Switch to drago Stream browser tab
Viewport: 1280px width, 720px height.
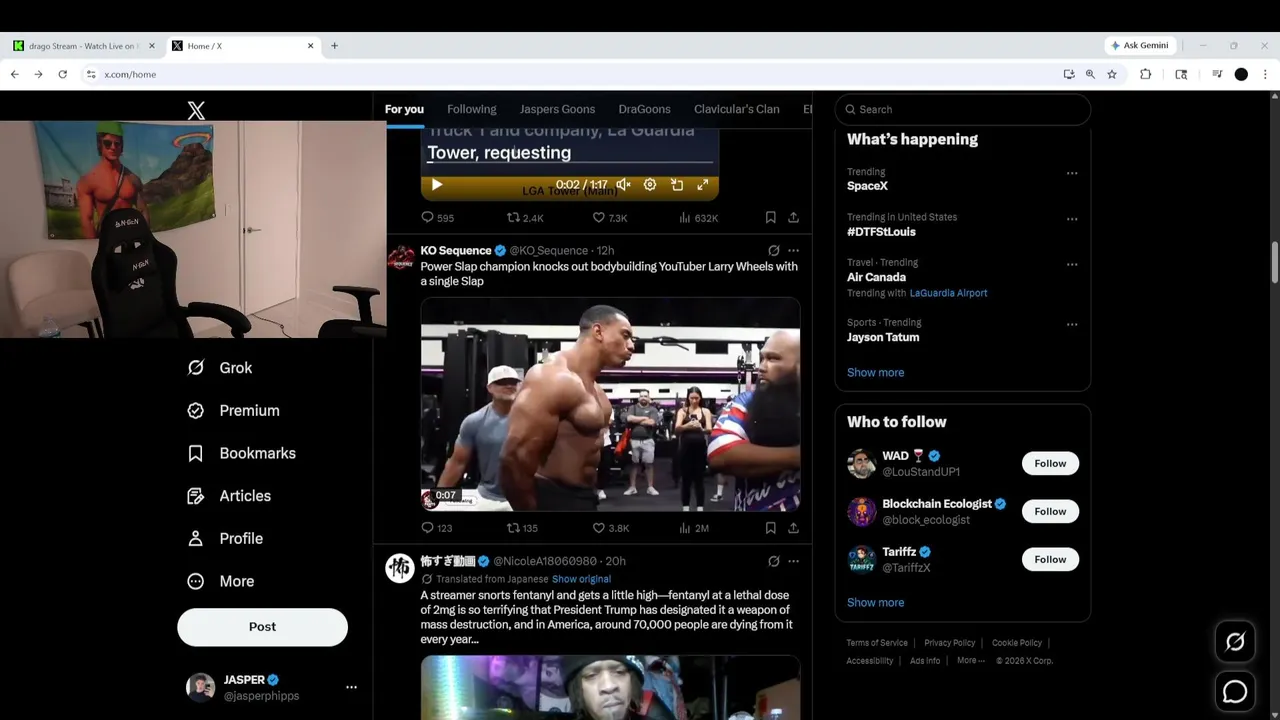82,46
